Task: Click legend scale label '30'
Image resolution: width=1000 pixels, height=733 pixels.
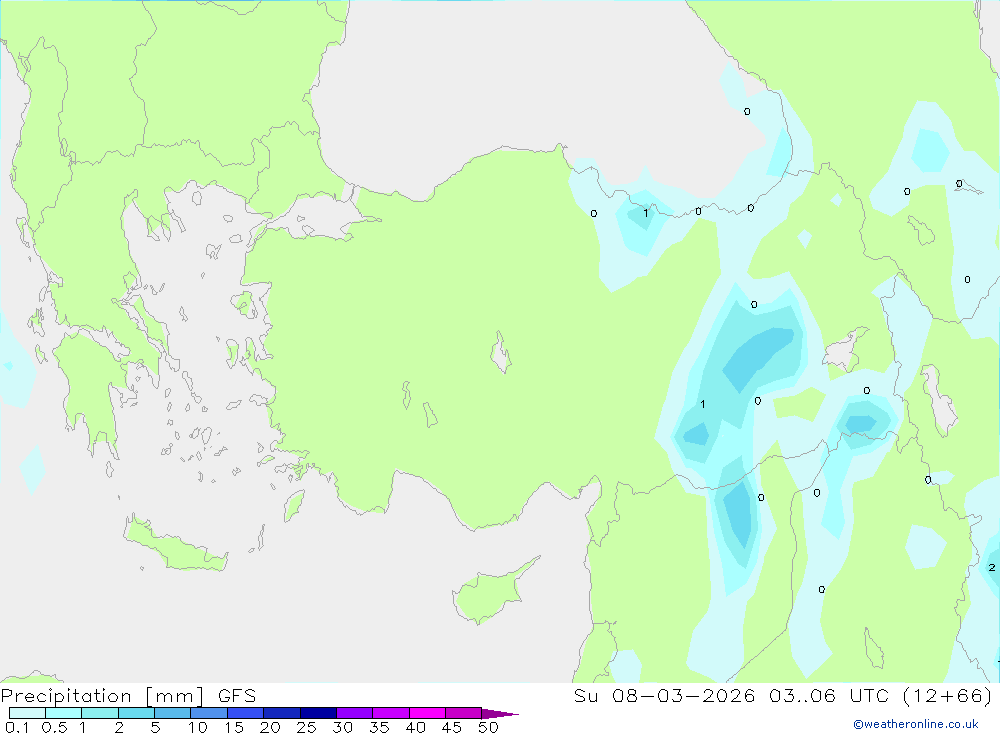Action: tap(343, 727)
